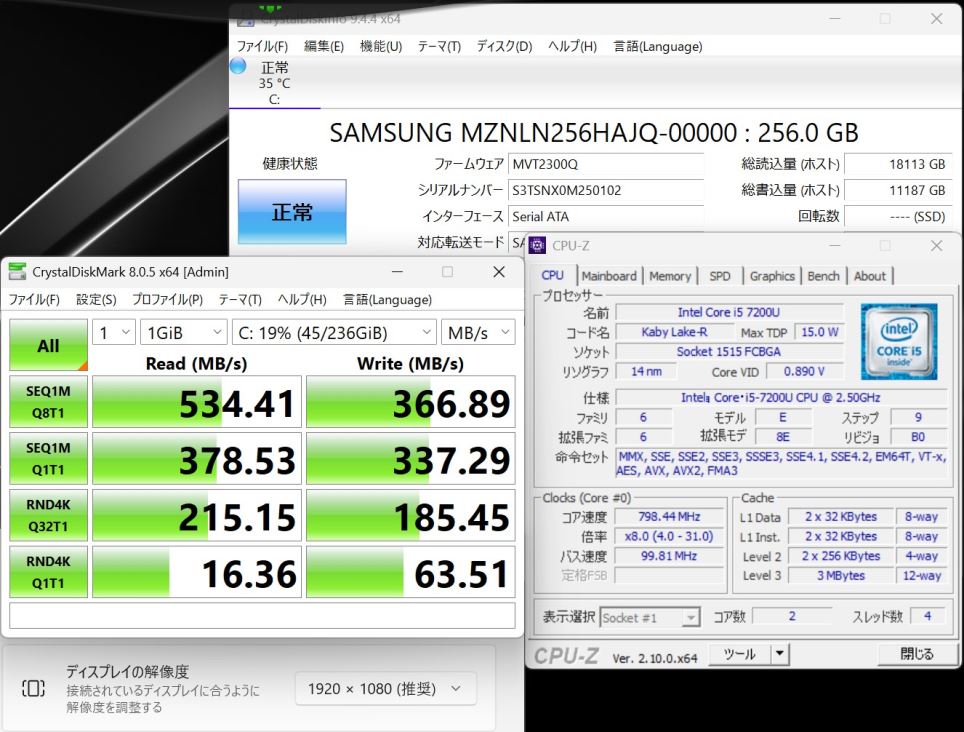Click the RND4K Q32T1 write result 185.45
The image size is (964, 732).
click(411, 515)
